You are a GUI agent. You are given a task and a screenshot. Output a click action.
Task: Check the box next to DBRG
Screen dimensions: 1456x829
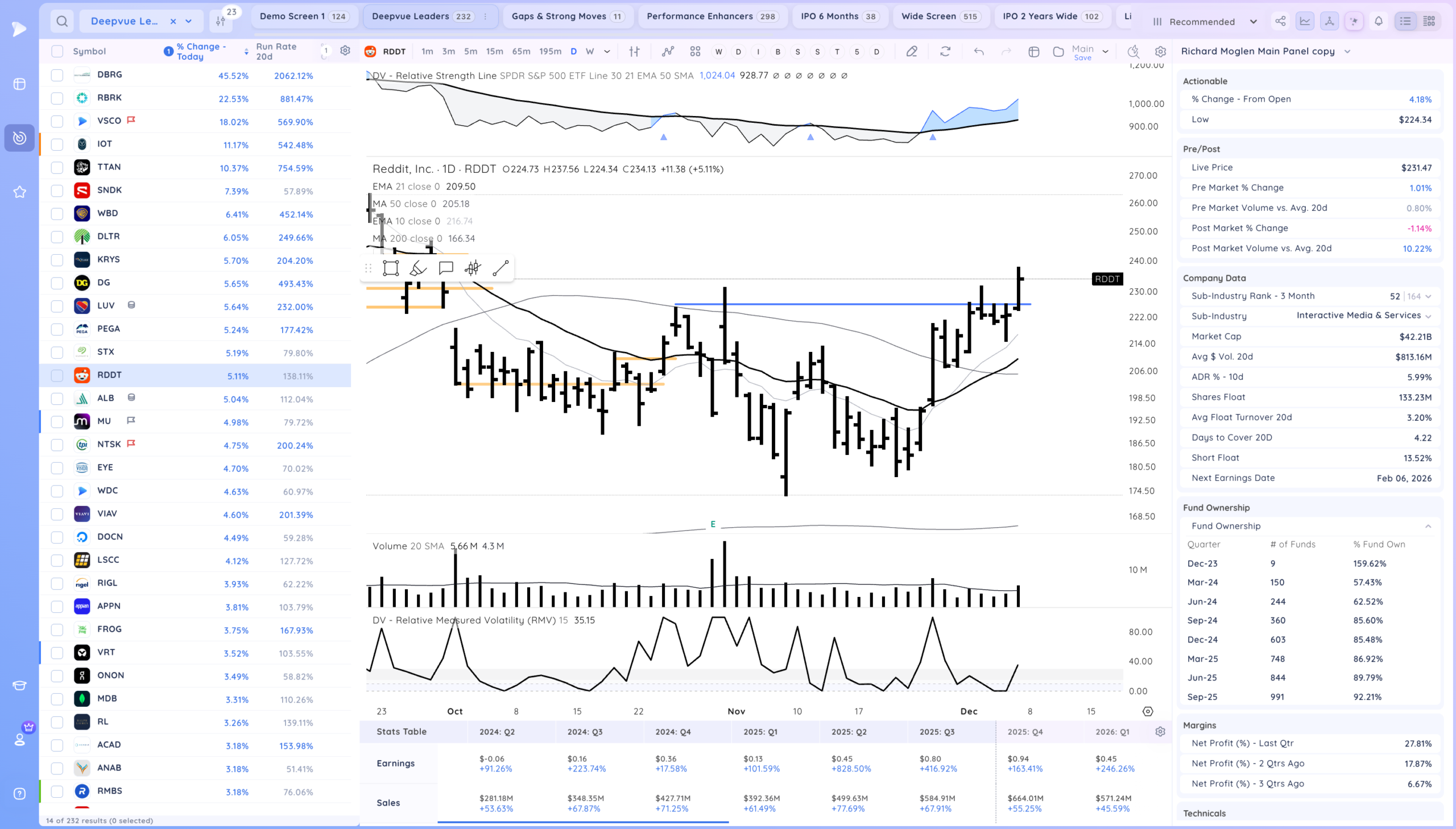point(57,75)
